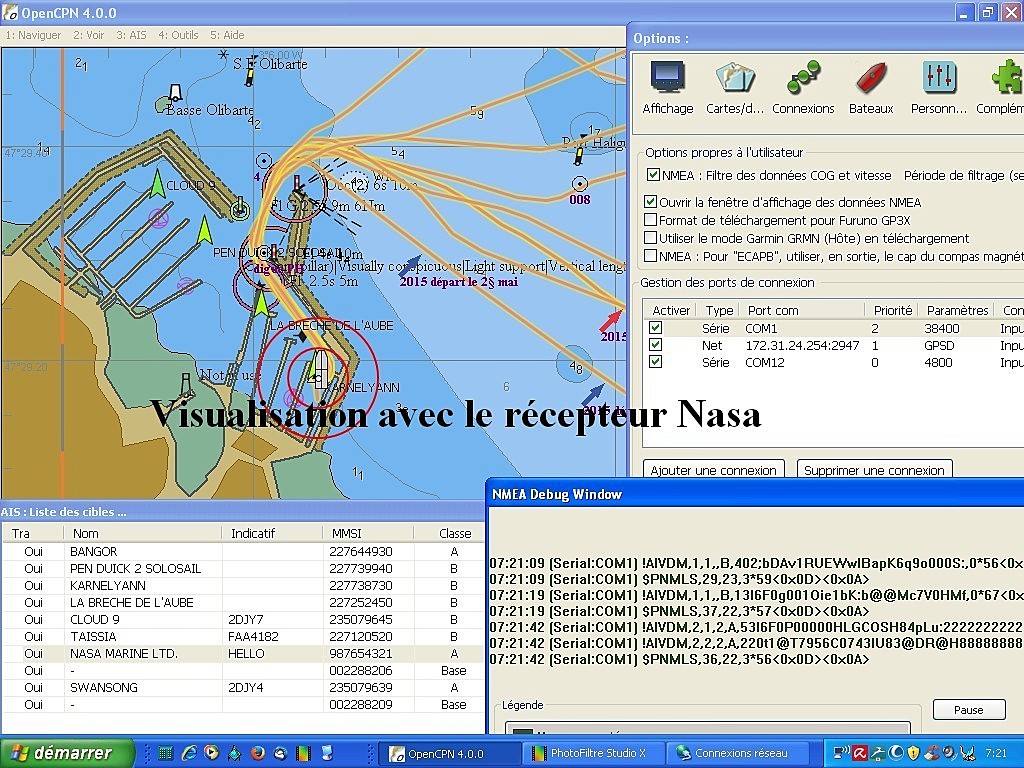The image size is (1024, 768).
Task: Sort AIS list by MMSI column
Action: (x=368, y=534)
